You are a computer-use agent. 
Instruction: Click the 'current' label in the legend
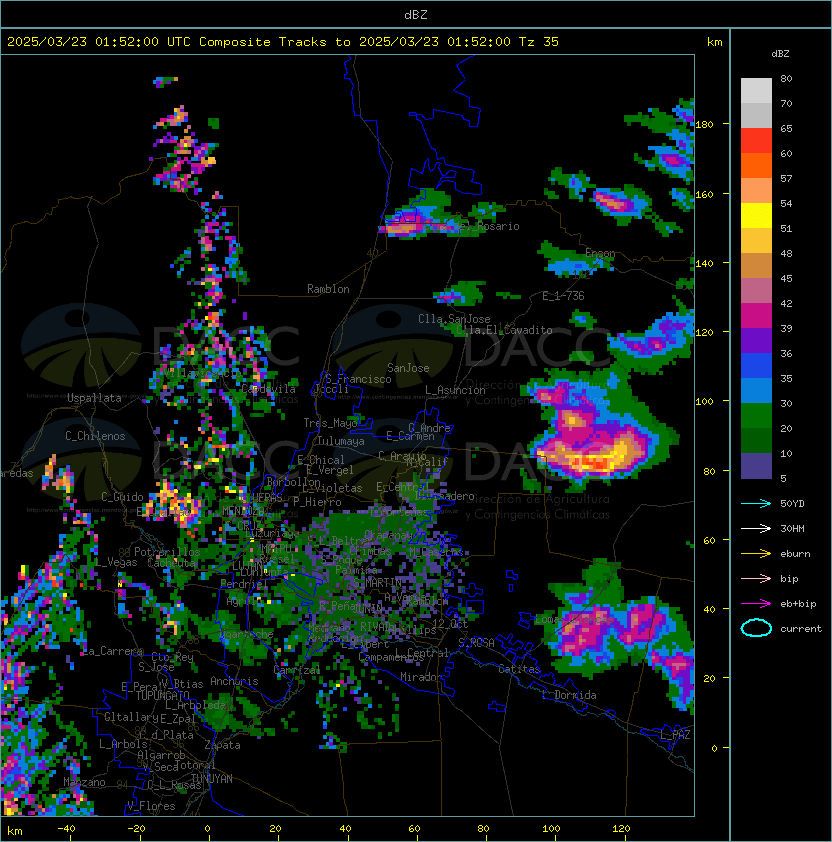(x=801, y=629)
